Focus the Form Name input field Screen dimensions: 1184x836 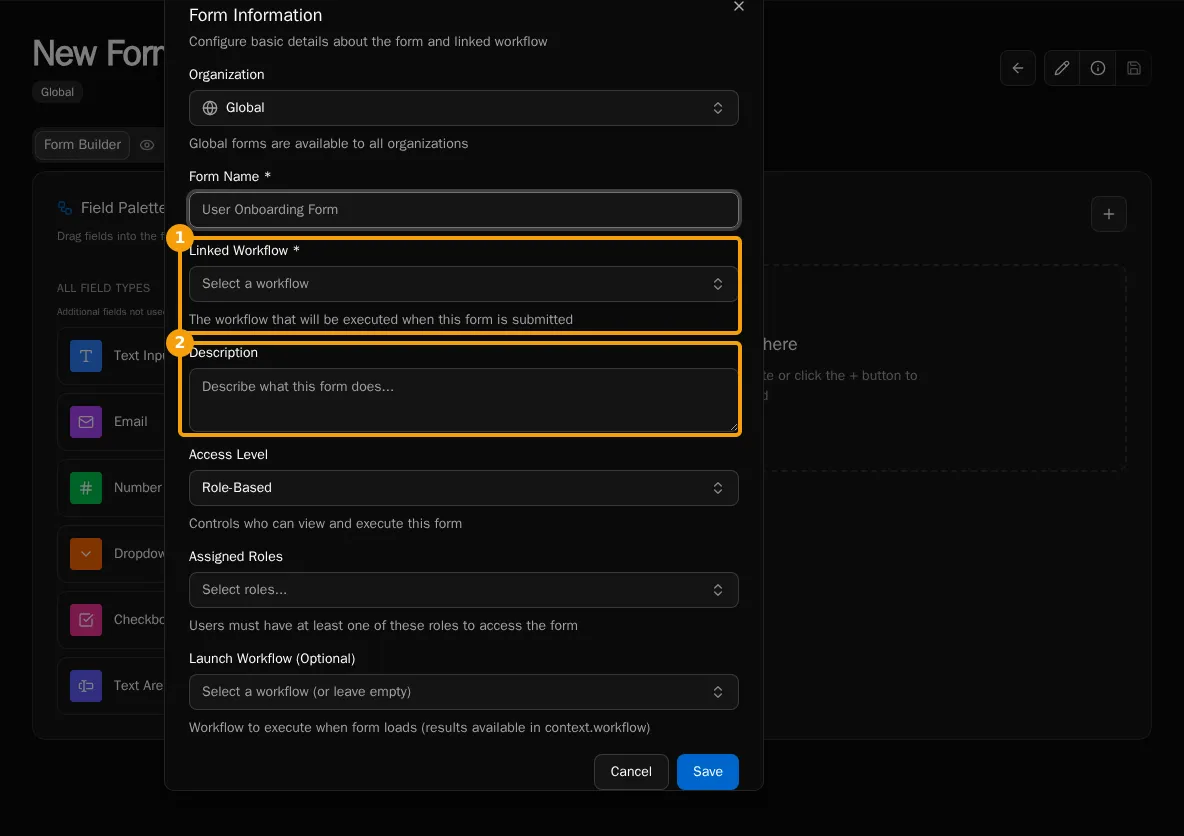(x=463, y=210)
